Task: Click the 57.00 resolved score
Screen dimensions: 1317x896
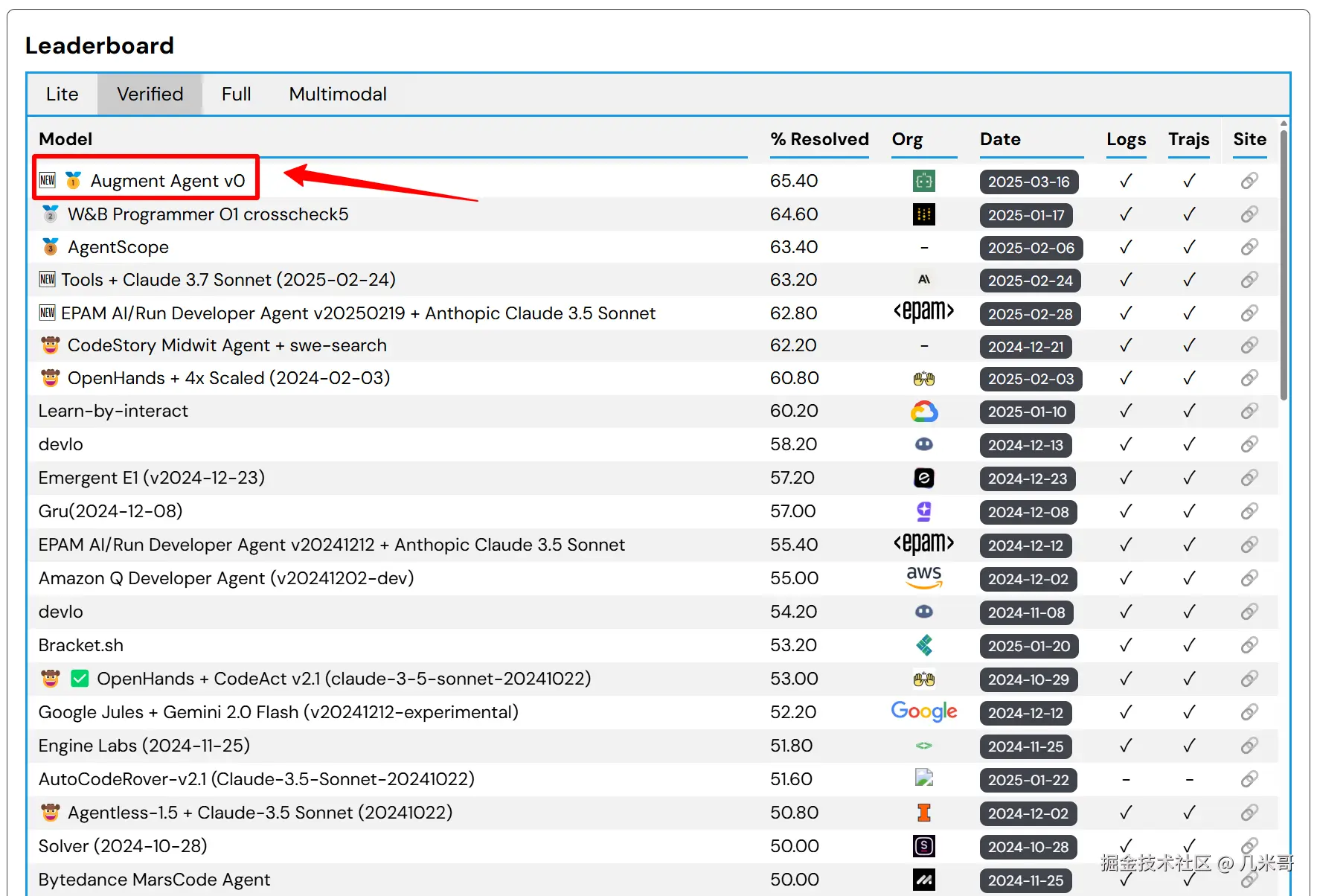Action: pyautogui.click(x=793, y=511)
